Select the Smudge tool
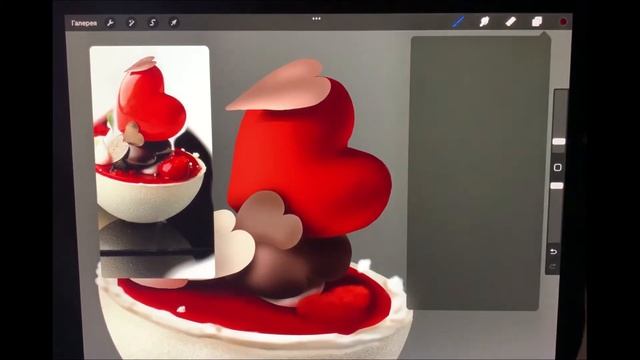Screen dimensions: 640x360 click(x=484, y=22)
